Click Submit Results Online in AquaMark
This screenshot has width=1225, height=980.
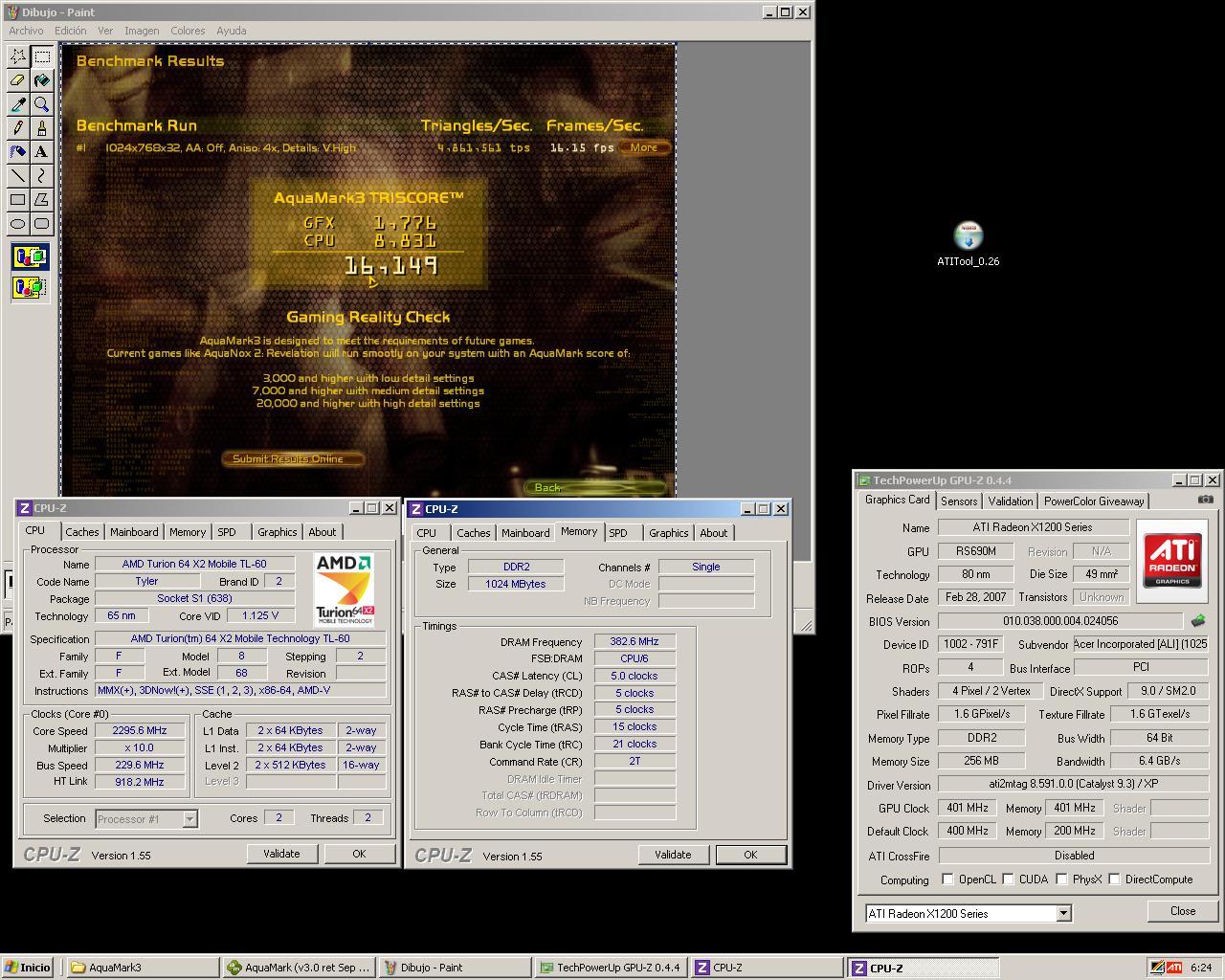293,459
